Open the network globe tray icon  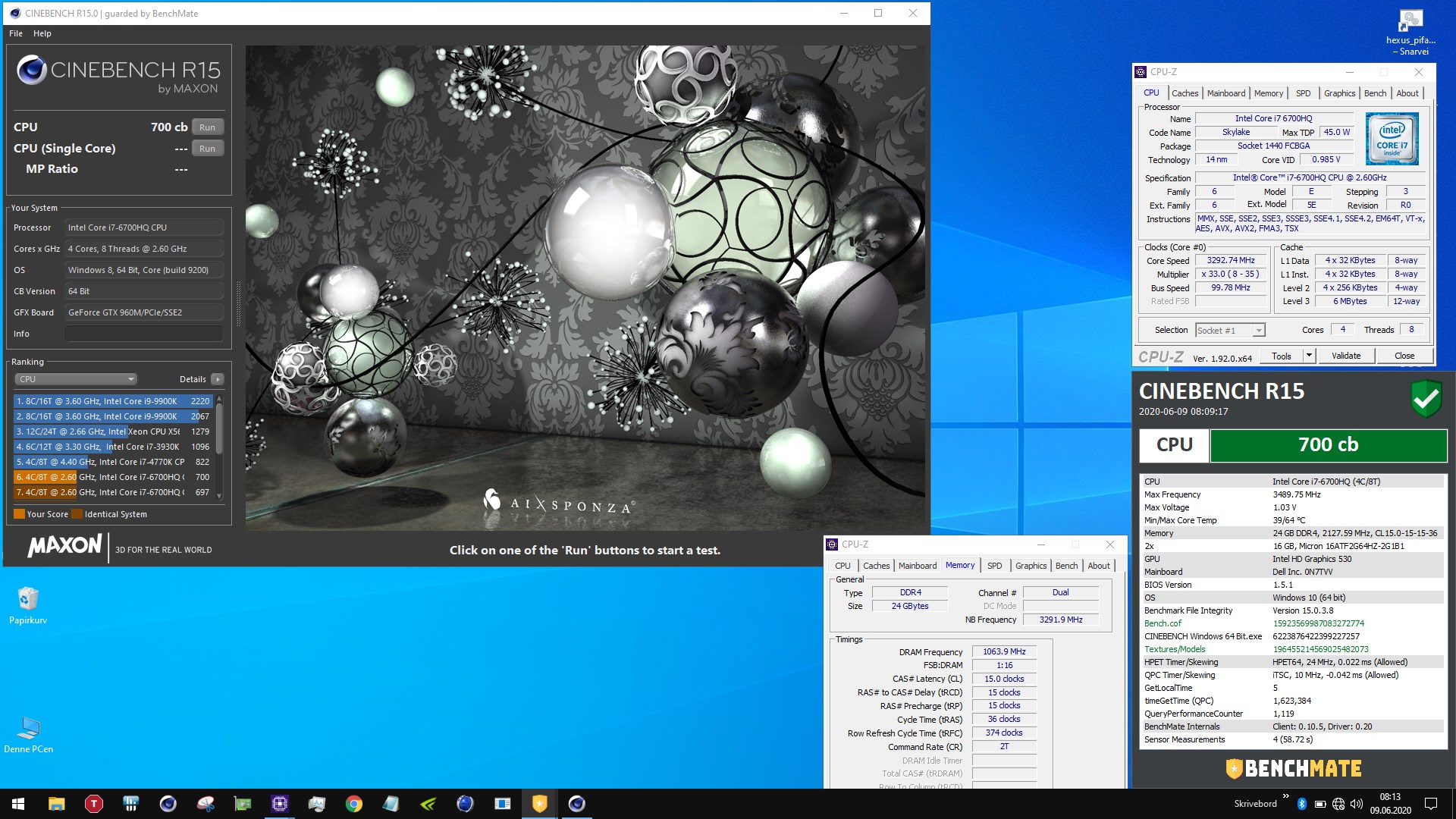coord(1338,804)
